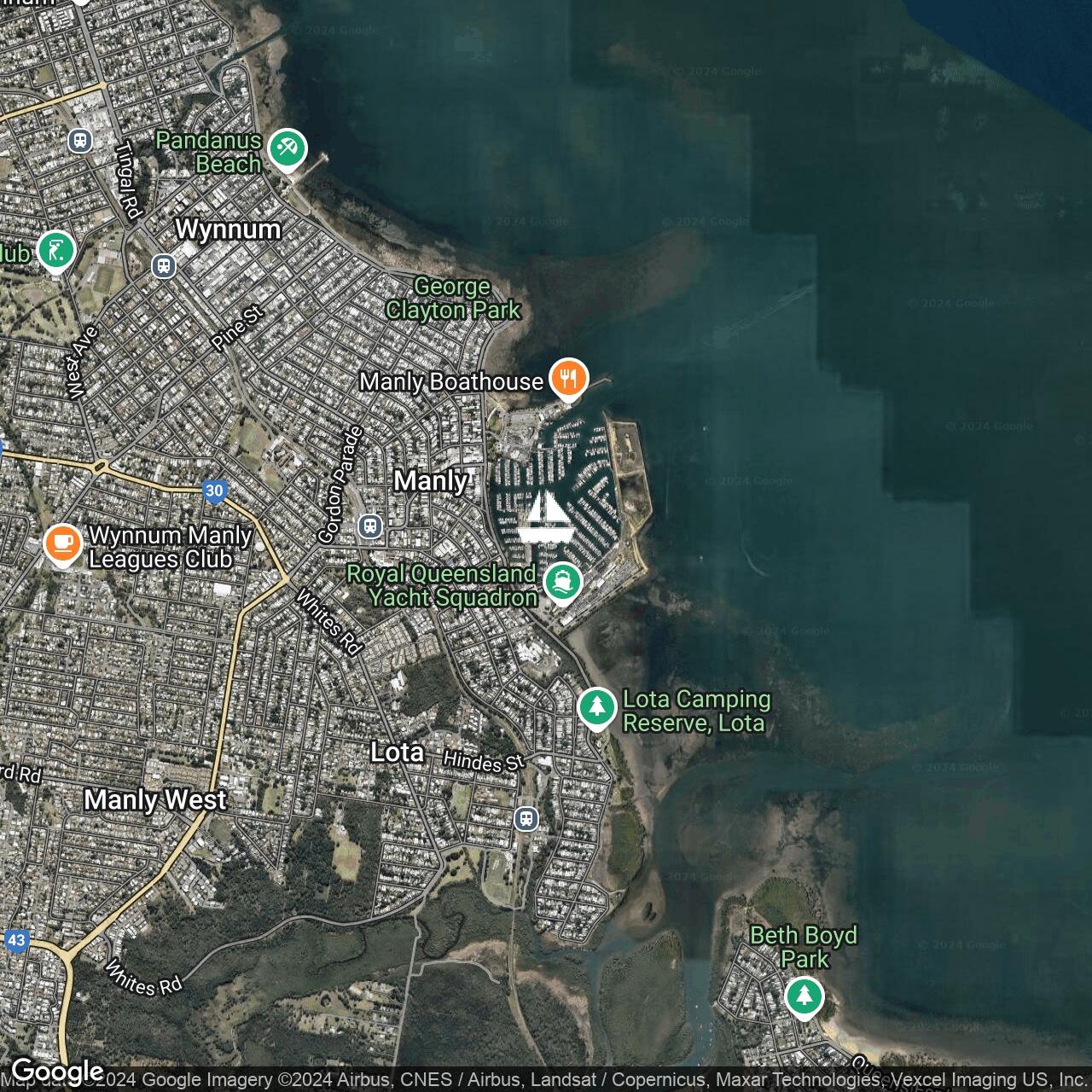Select the train station icon below Hindes St
Viewport: 1092px width, 1092px height.
[x=526, y=819]
